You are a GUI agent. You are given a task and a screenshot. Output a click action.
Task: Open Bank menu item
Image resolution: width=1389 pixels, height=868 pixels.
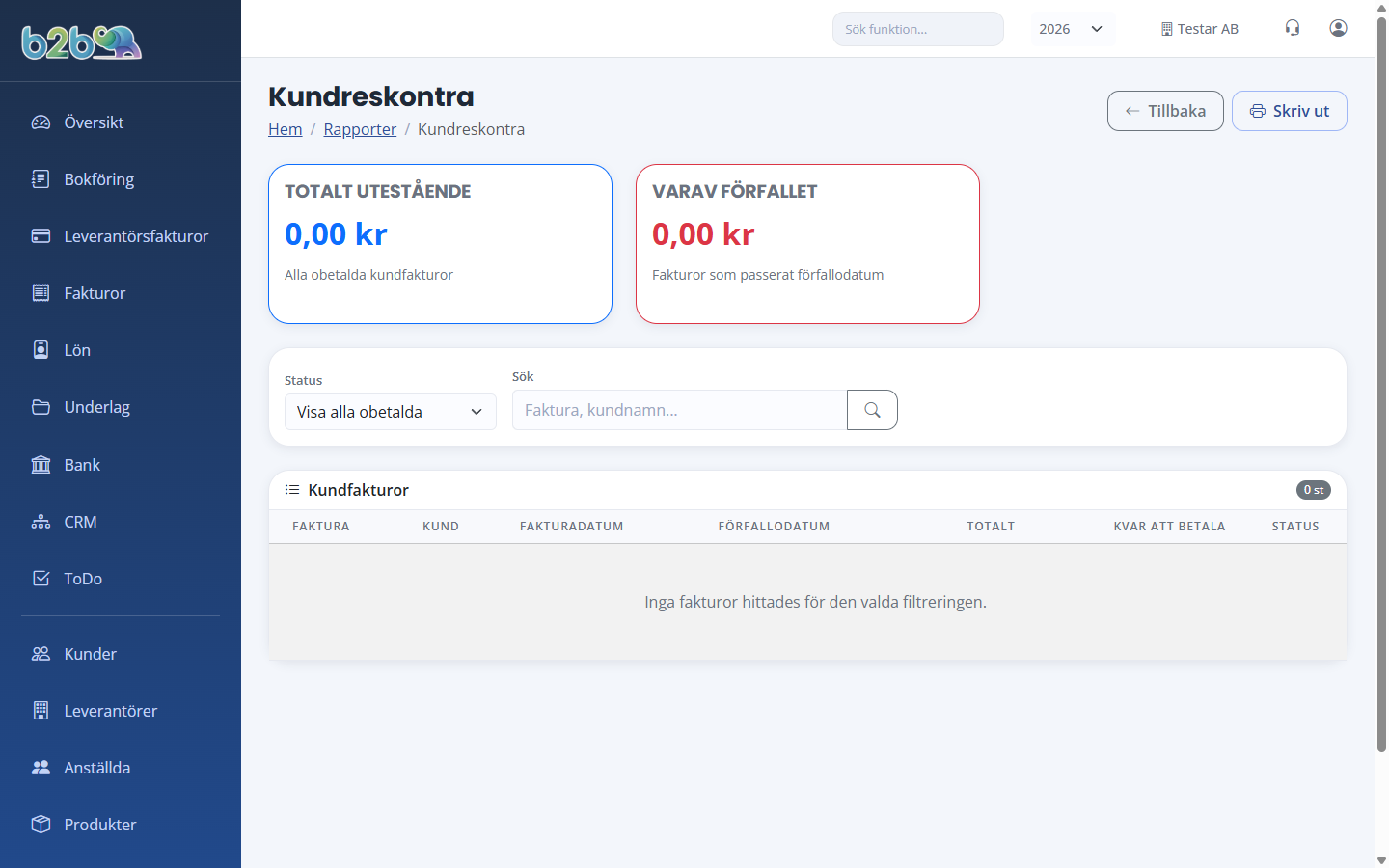tap(121, 465)
